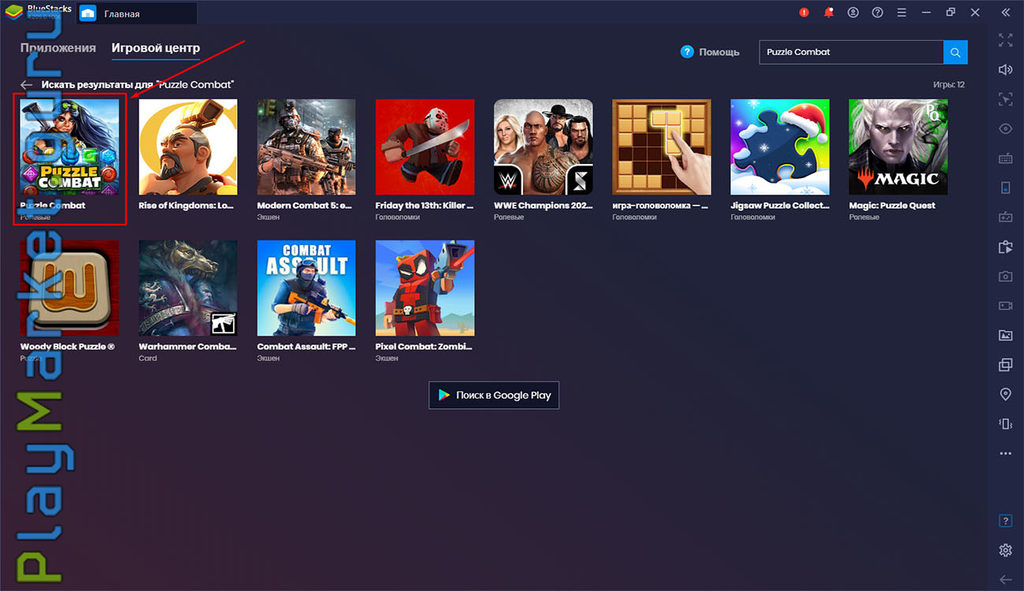Open the sidebar help question icon
Viewport: 1024px width, 591px height.
1006,520
